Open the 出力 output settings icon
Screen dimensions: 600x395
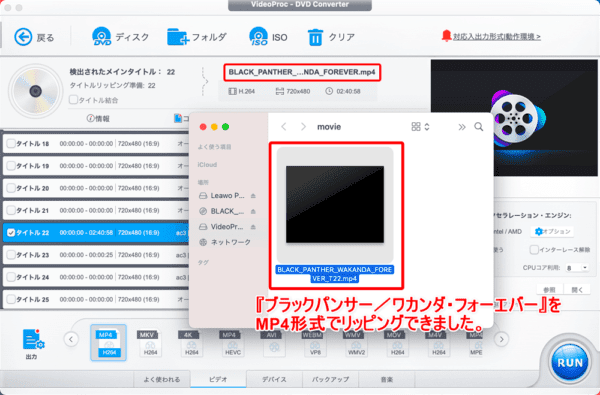tap(33, 339)
